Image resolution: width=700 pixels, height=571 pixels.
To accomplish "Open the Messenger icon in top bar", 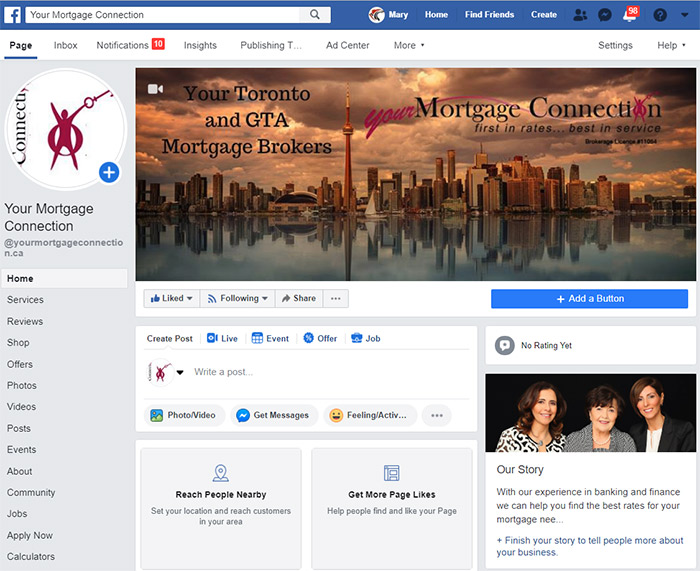I will coord(604,15).
